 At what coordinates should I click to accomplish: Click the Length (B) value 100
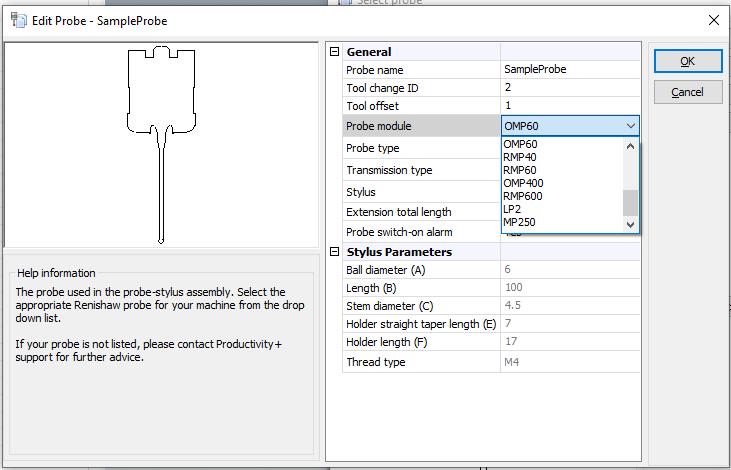pos(570,288)
